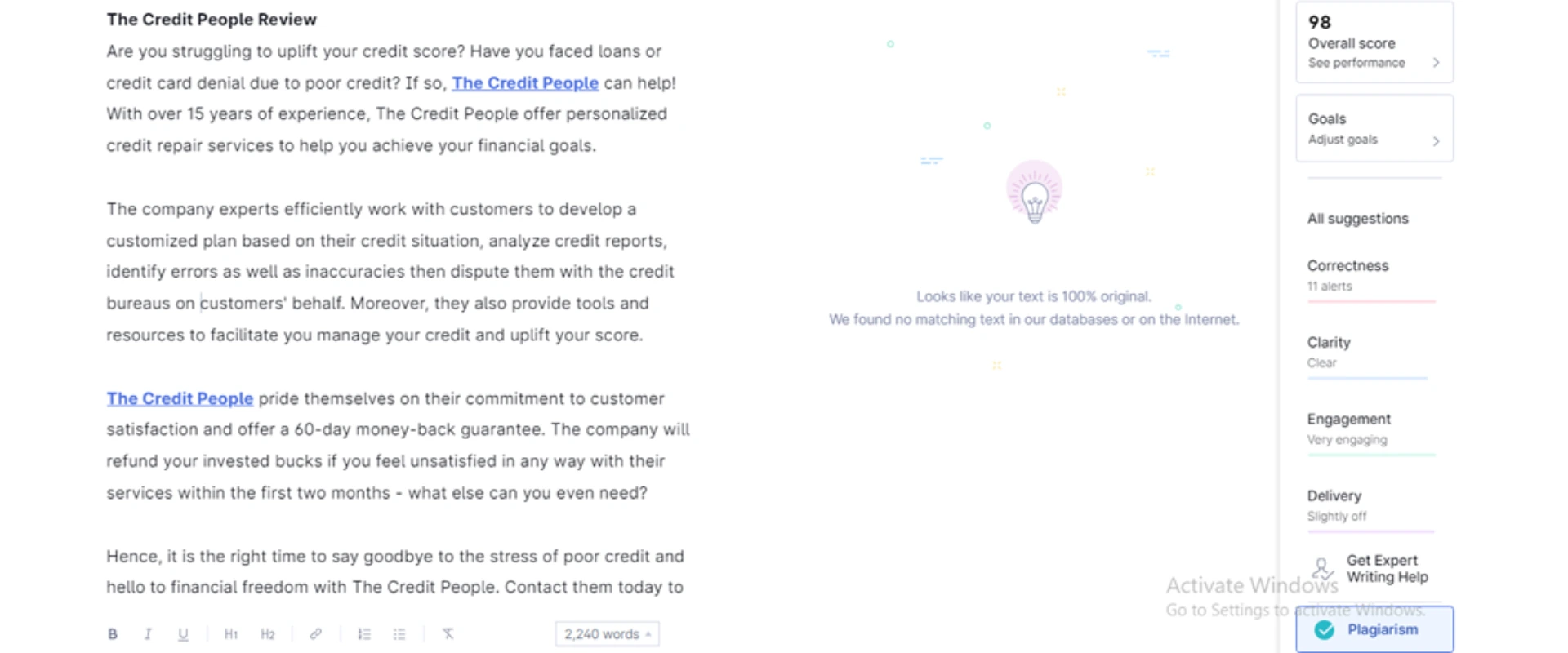
Task: Toggle the Plagiarism check button
Action: 1374,629
